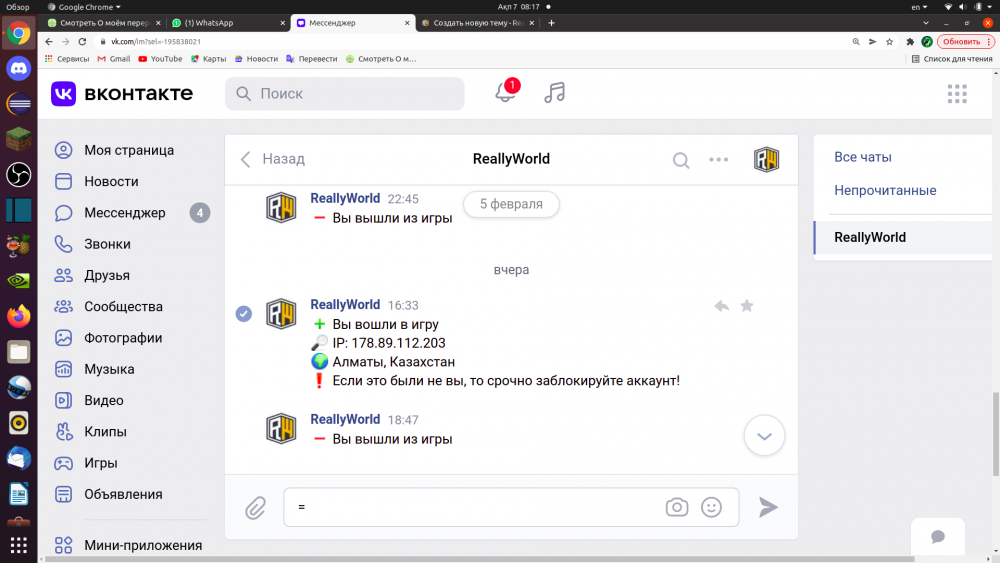Viewport: 1000px width, 563px height.
Task: Open the VK music player icon
Action: click(554, 92)
